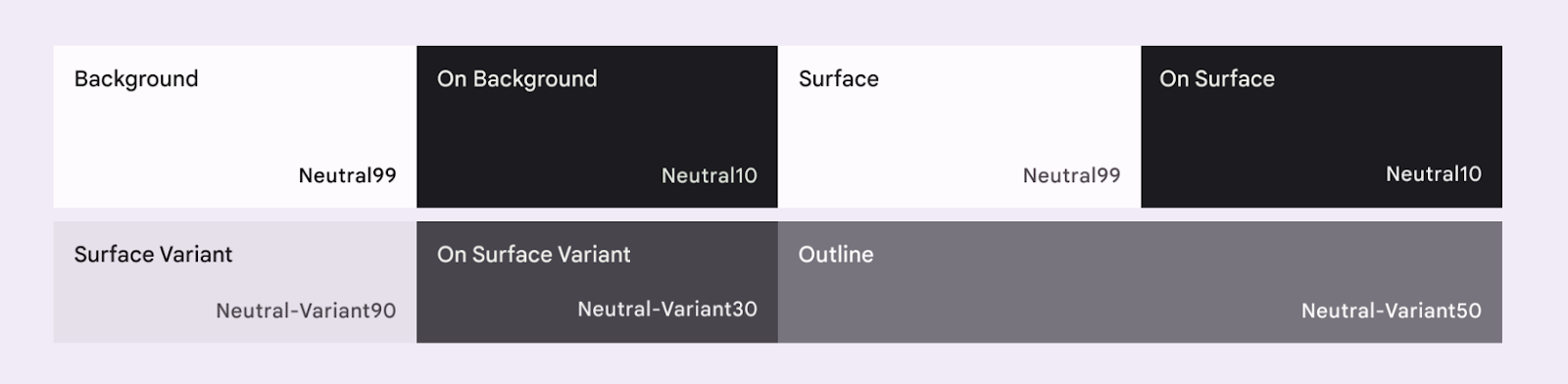This screenshot has height=384, width=1568.
Task: Select the white Background color swatch
Action: pyautogui.click(x=235, y=126)
